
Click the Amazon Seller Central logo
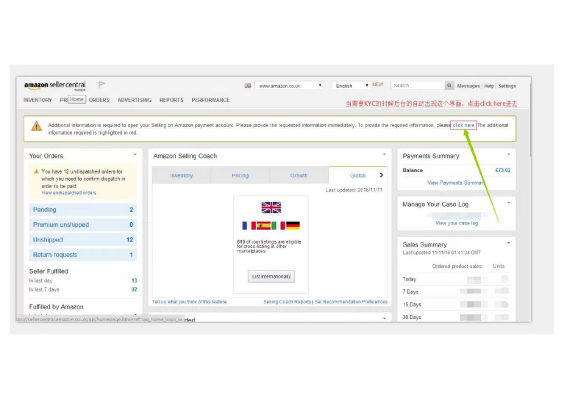[x=55, y=85]
